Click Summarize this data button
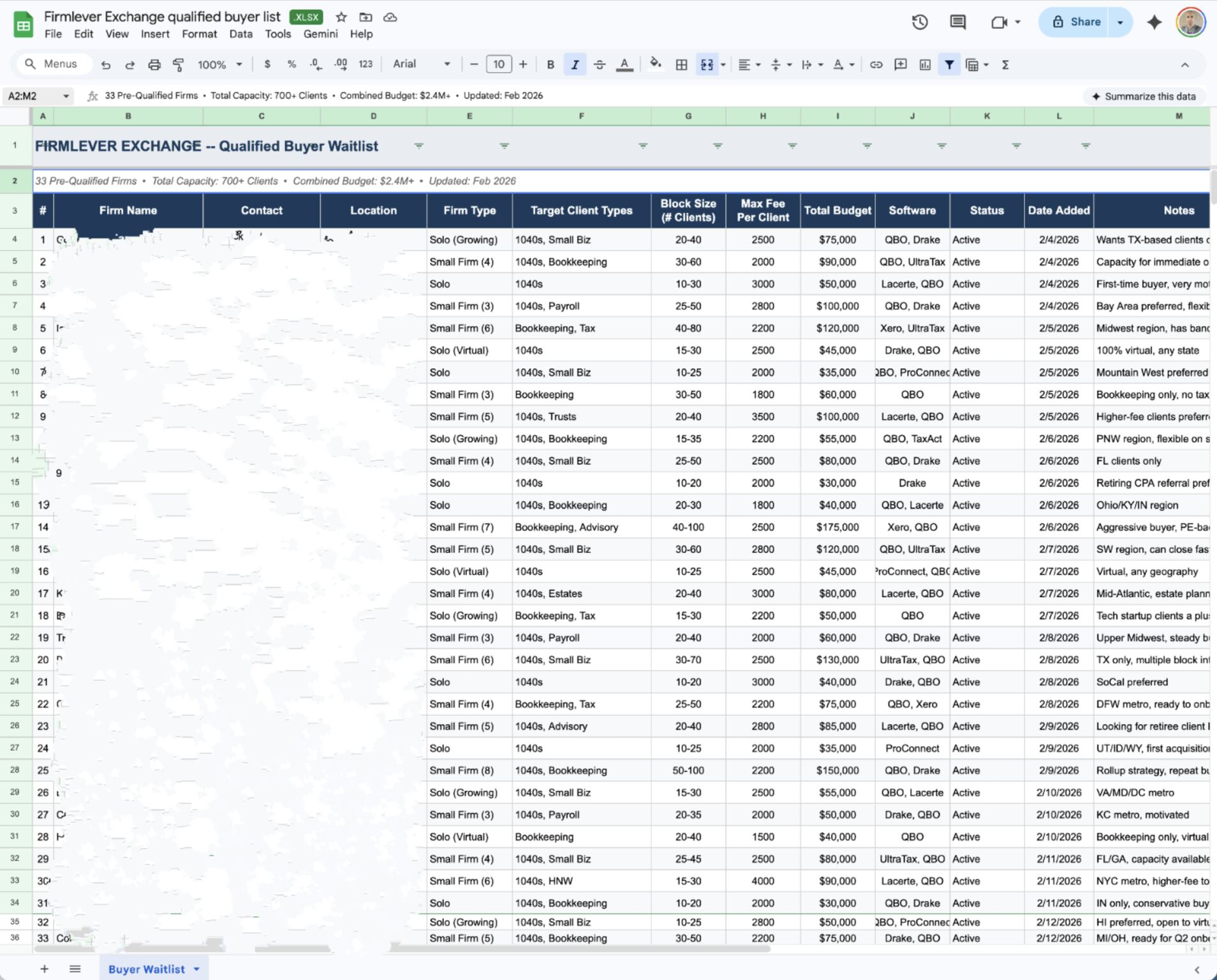Viewport: 1217px width, 980px height. [x=1144, y=96]
